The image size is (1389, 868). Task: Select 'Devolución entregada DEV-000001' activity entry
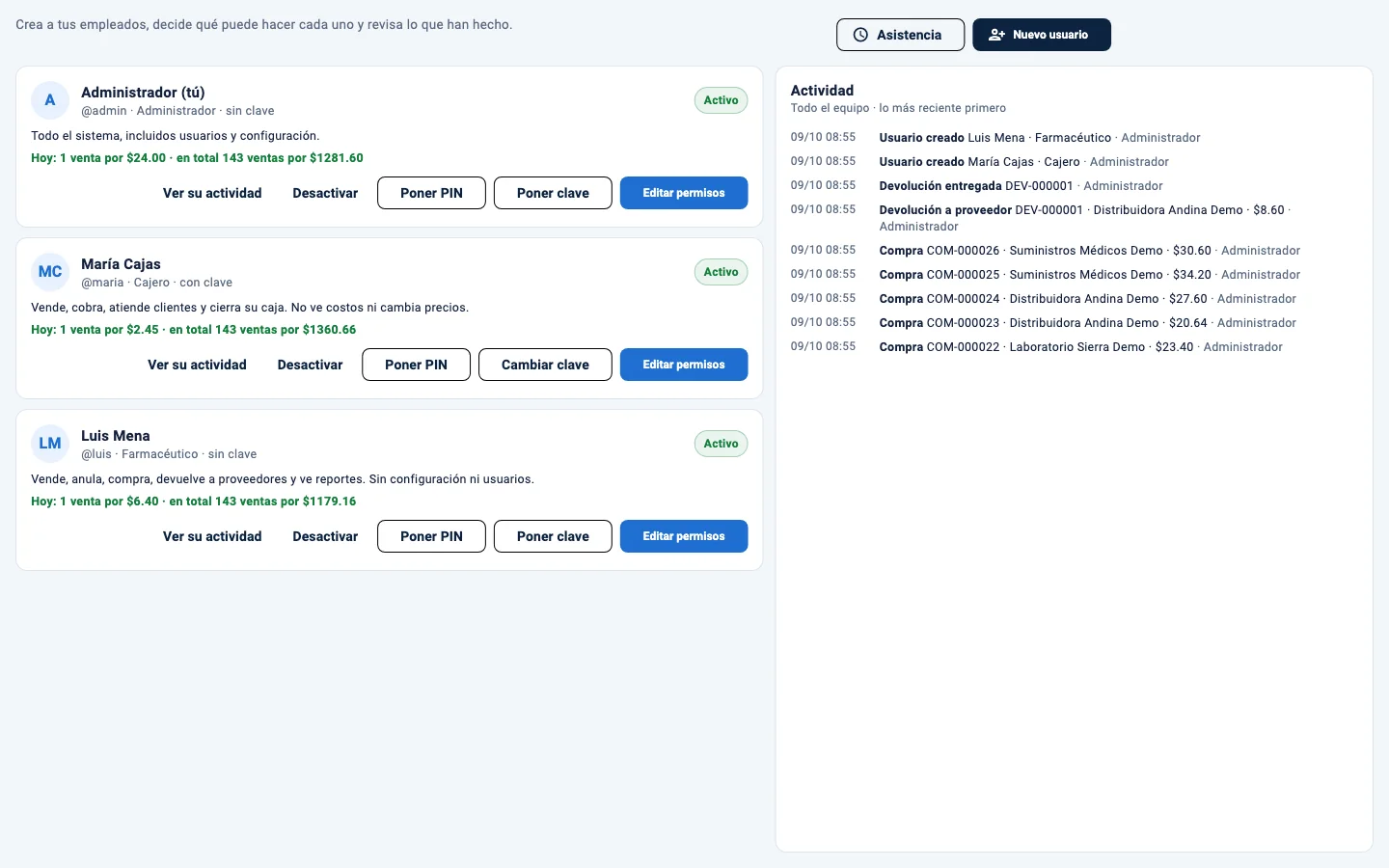coord(1075,186)
